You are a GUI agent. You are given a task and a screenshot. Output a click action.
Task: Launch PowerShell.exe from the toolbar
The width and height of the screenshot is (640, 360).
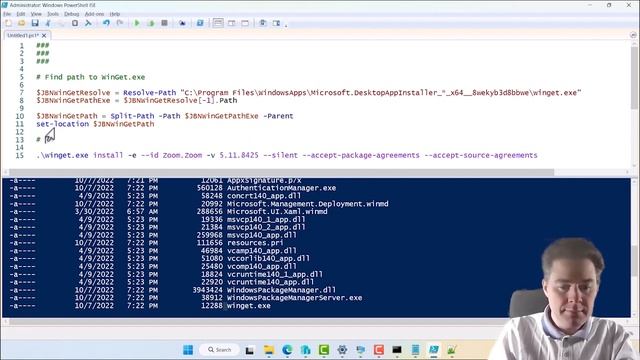[200, 23]
